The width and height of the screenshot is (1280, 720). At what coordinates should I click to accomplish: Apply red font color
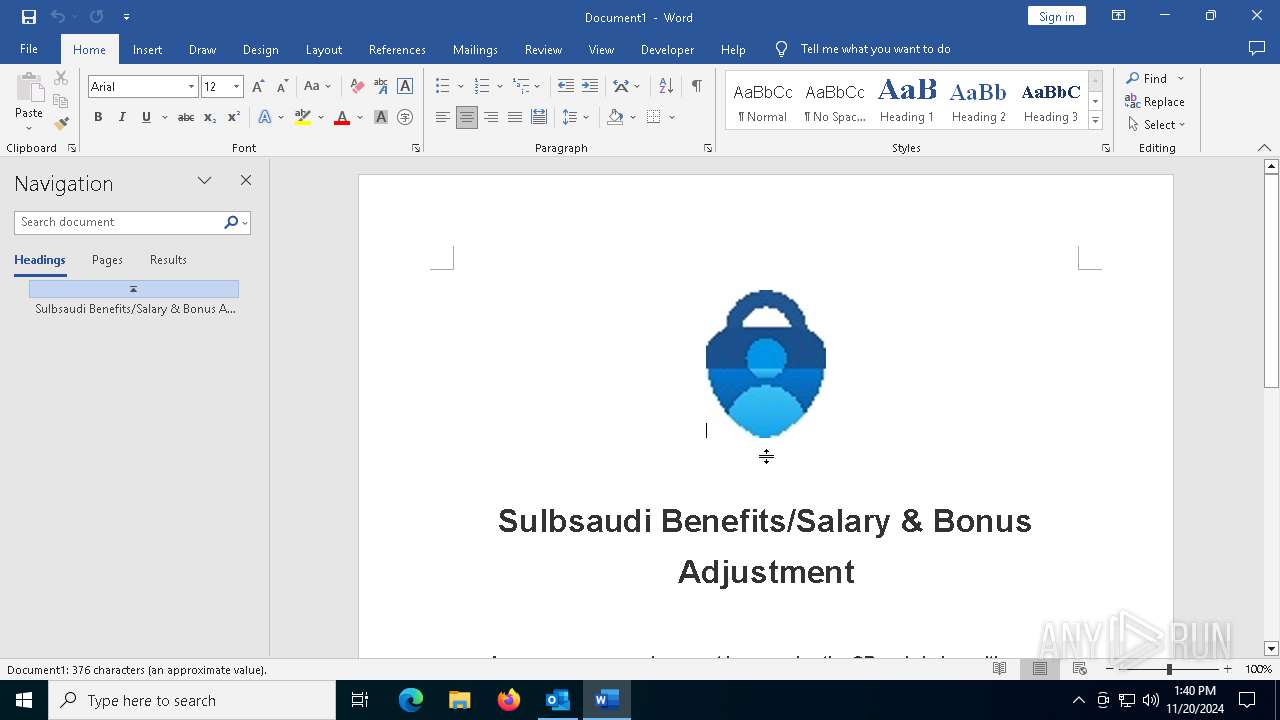pyautogui.click(x=342, y=117)
